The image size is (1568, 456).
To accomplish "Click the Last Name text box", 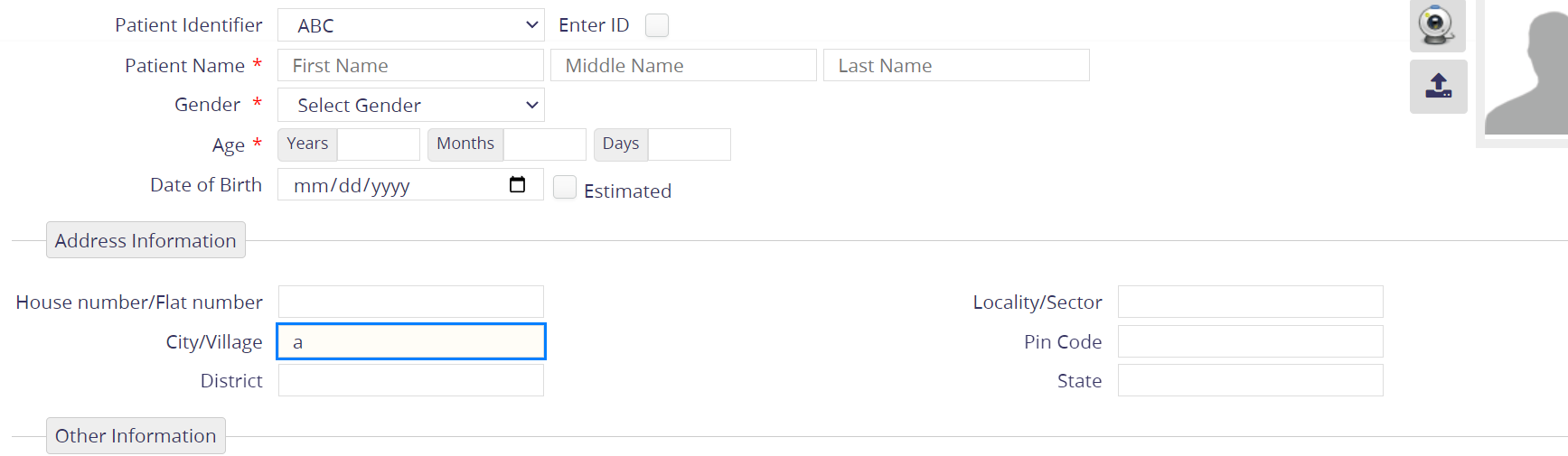I will pos(956,65).
